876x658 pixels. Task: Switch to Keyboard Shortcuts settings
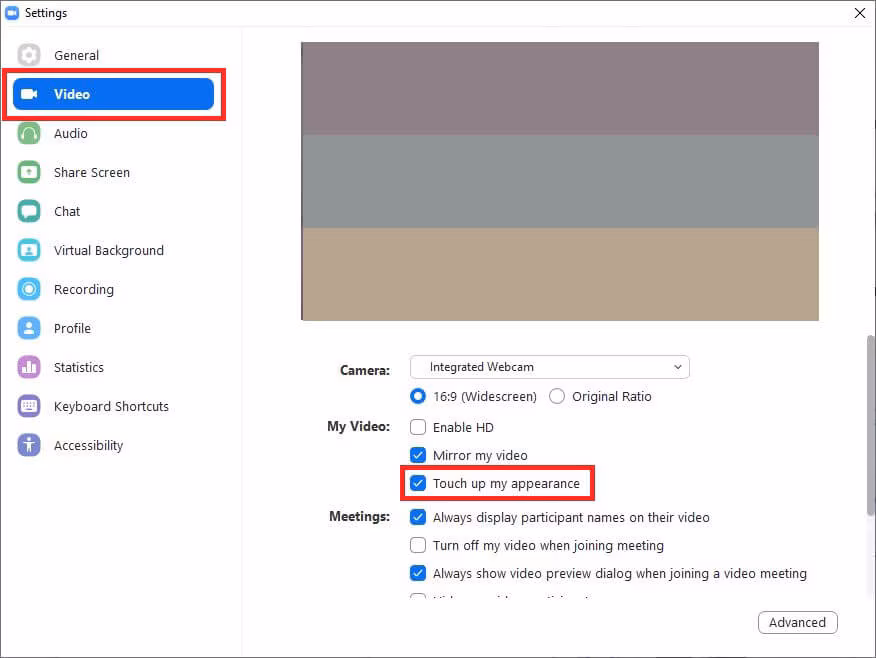111,406
